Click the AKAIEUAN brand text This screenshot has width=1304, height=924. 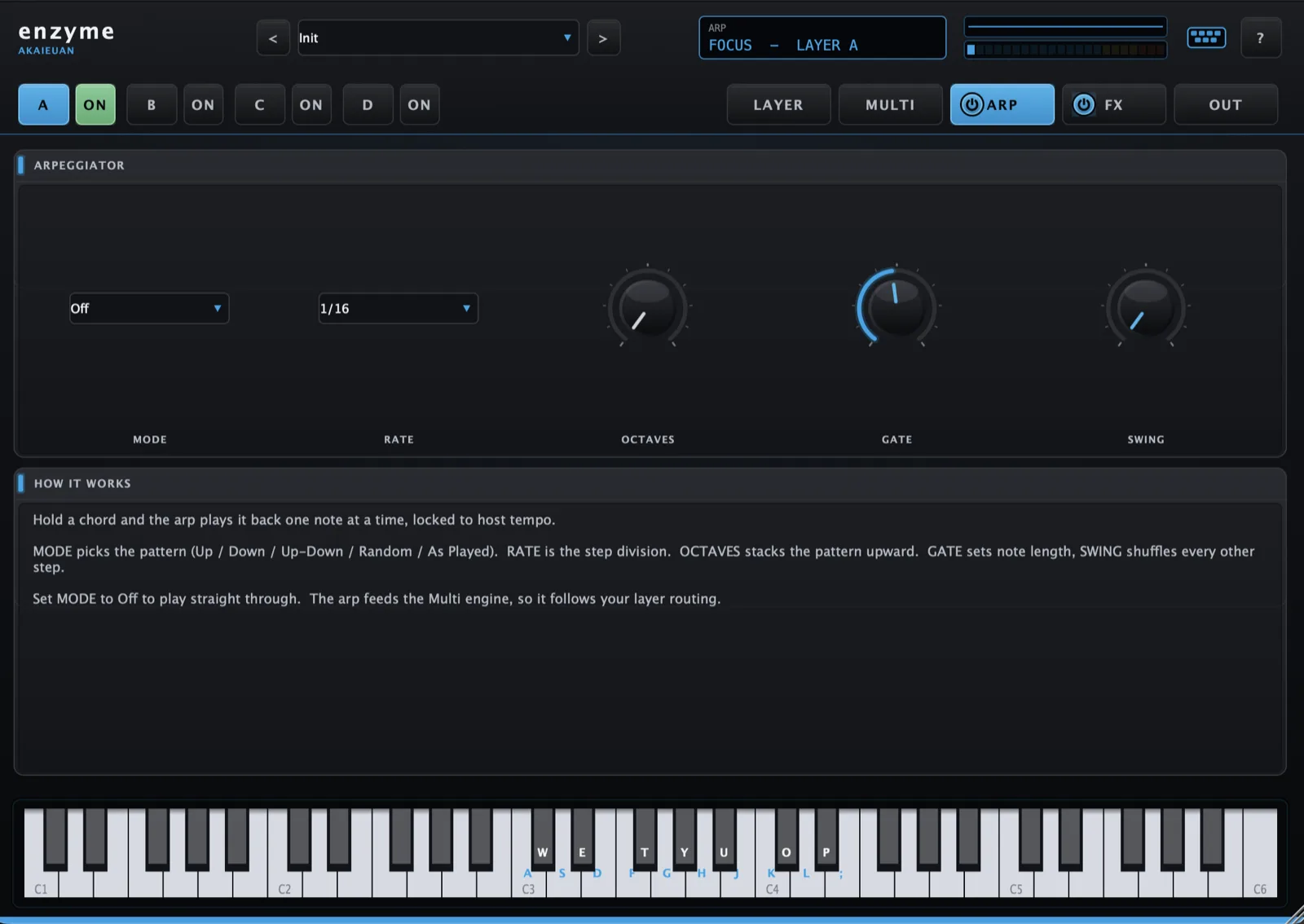tap(46, 51)
